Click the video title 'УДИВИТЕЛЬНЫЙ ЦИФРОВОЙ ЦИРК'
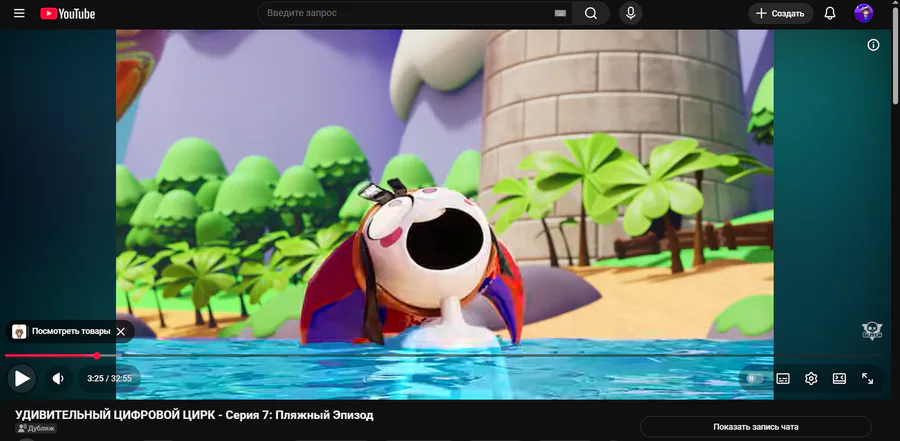The image size is (900, 441). [x=194, y=415]
